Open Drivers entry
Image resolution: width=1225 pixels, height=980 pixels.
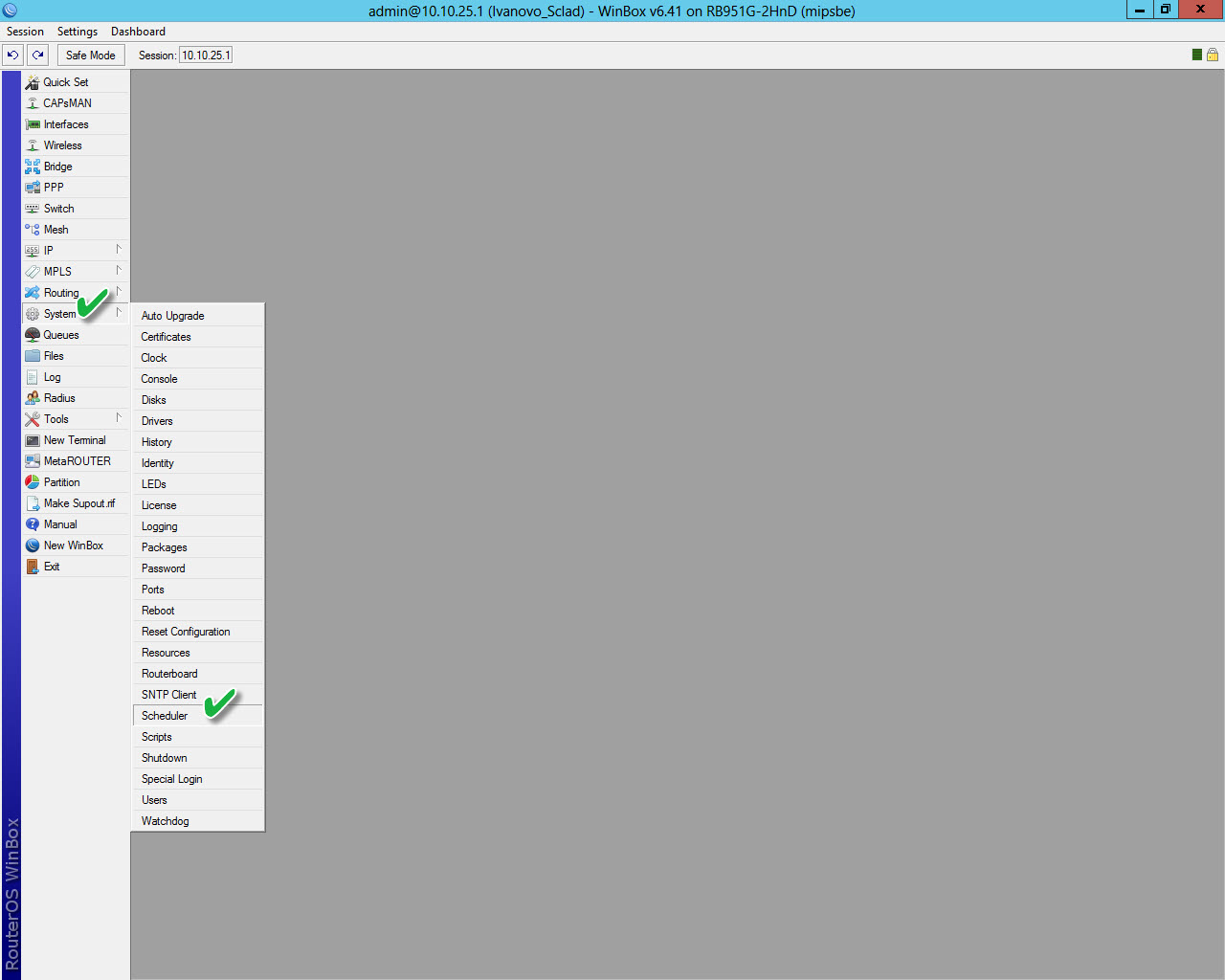[198, 421]
